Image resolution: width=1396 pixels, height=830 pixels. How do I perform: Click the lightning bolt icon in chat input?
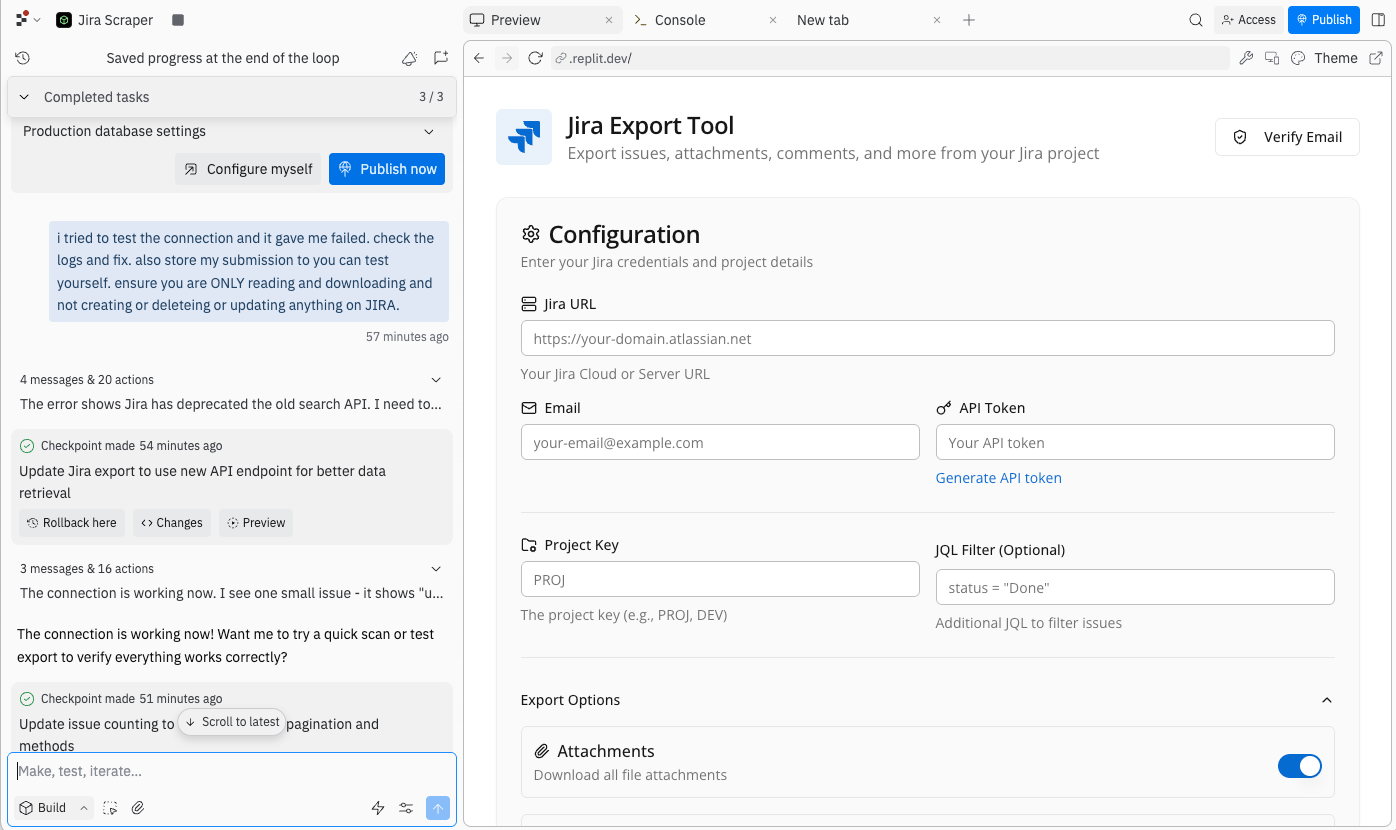(x=378, y=808)
